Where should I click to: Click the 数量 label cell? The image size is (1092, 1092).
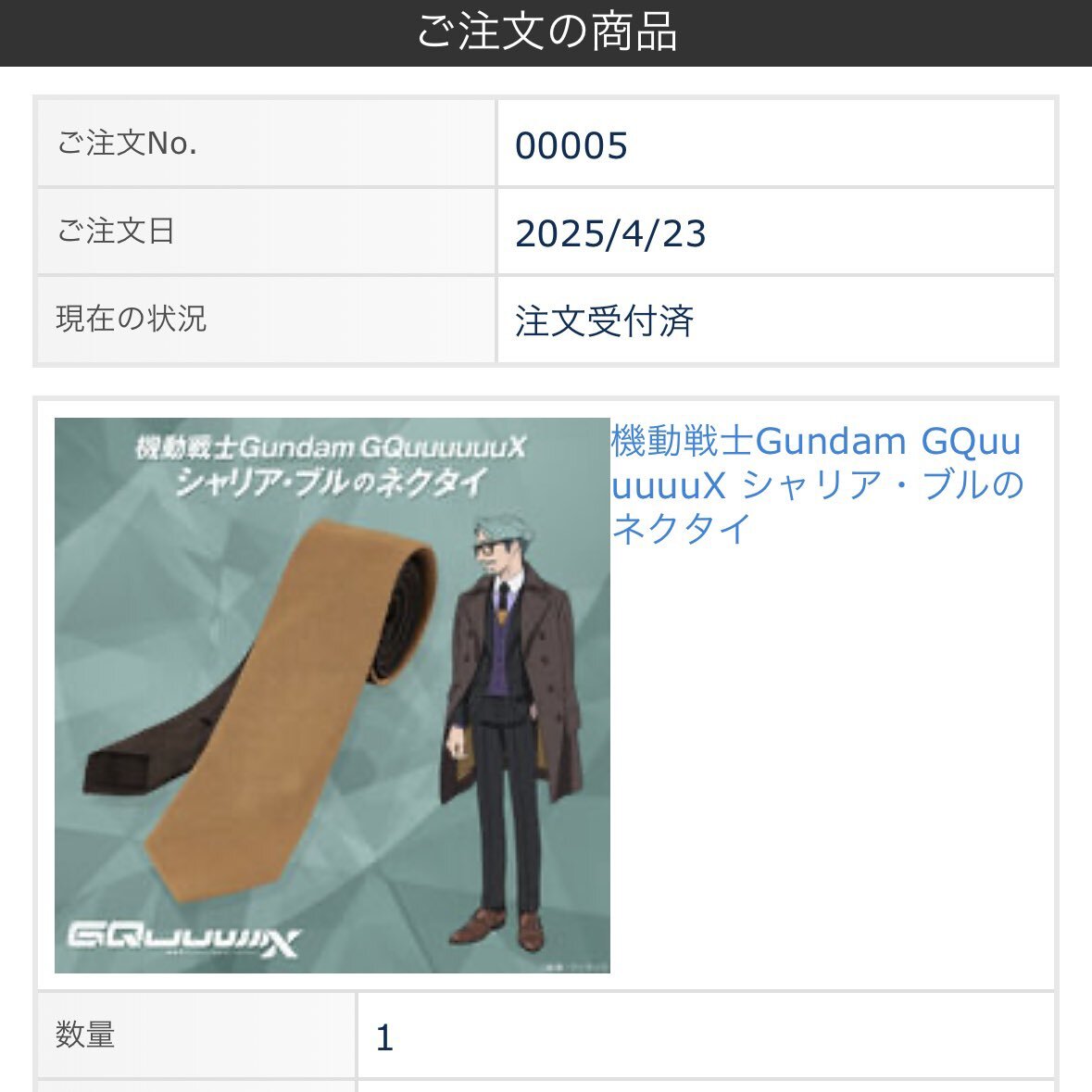[196, 1035]
